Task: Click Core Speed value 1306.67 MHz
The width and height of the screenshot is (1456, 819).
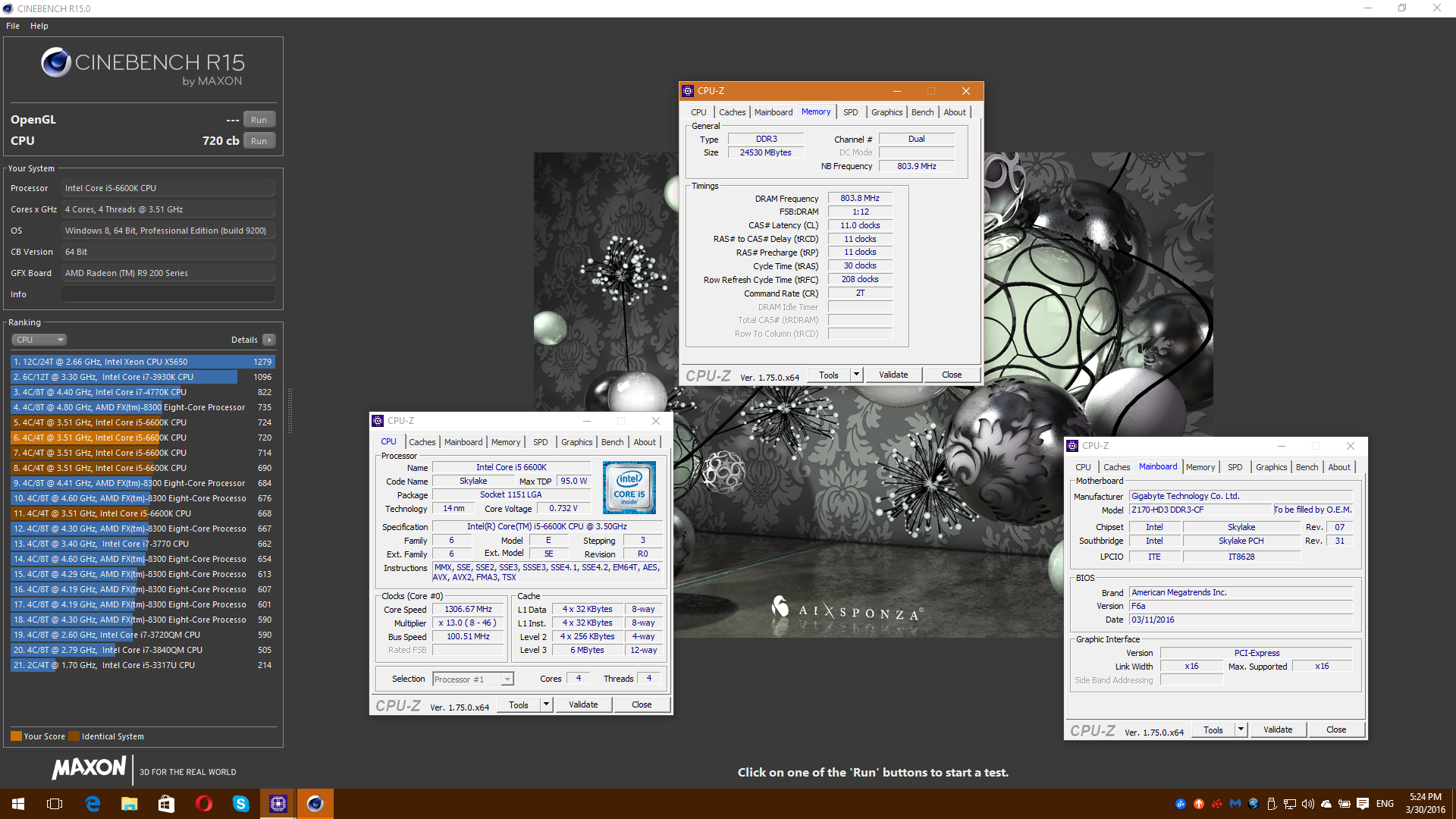Action: click(469, 609)
